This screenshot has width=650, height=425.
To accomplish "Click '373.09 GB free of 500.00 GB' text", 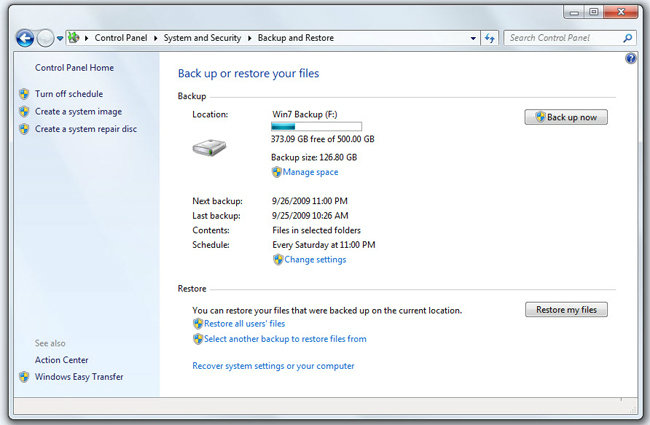I will 323,139.
